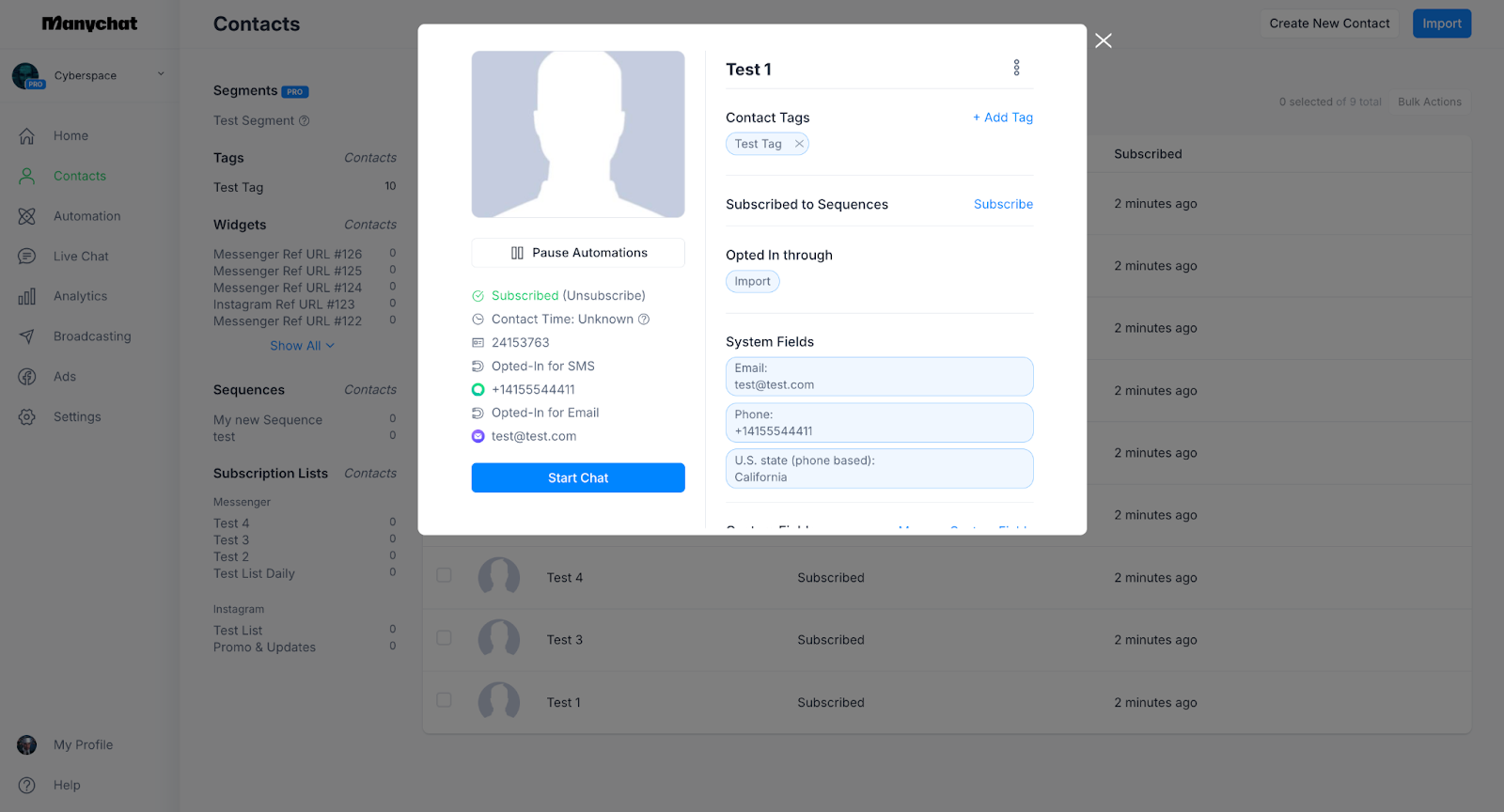
Task: Go to Analytics via its bar chart icon
Action: tap(27, 297)
